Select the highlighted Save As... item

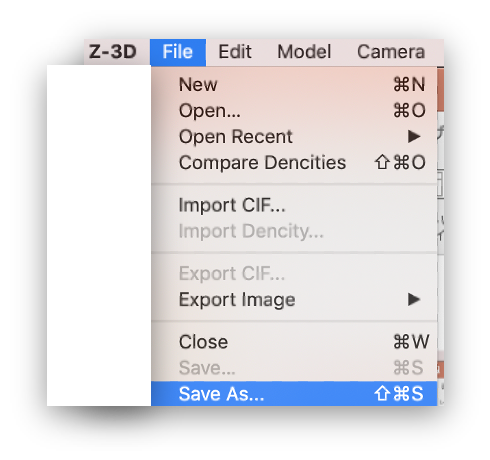[x=294, y=394]
